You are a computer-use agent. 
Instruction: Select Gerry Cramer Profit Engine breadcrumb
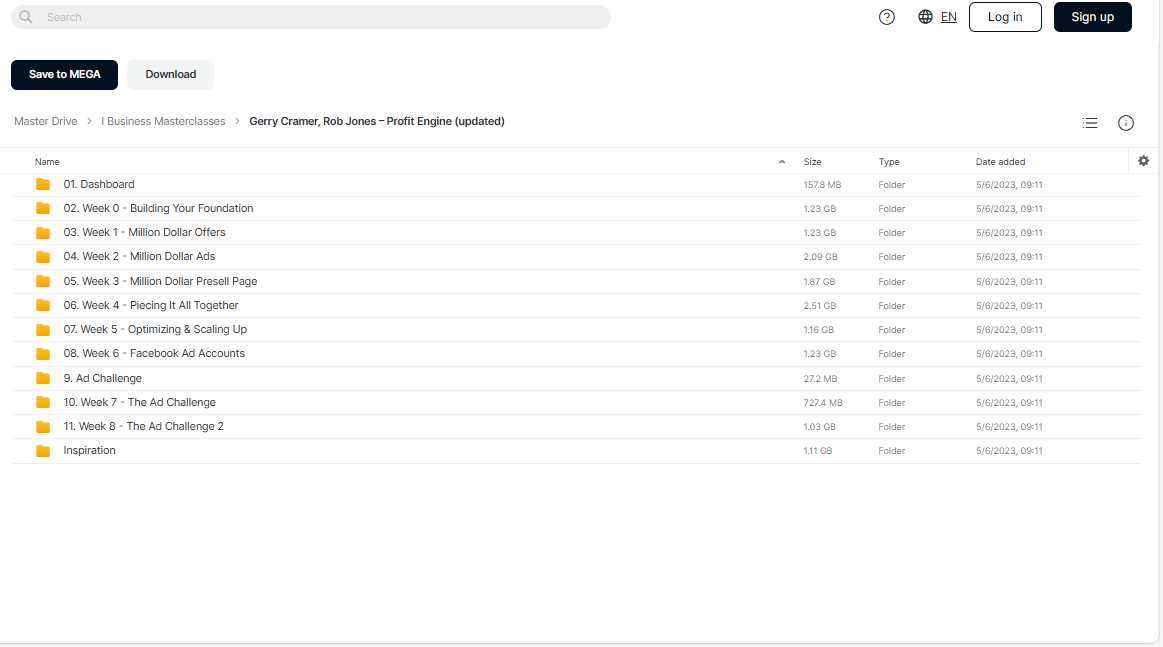pyautogui.click(x=377, y=121)
